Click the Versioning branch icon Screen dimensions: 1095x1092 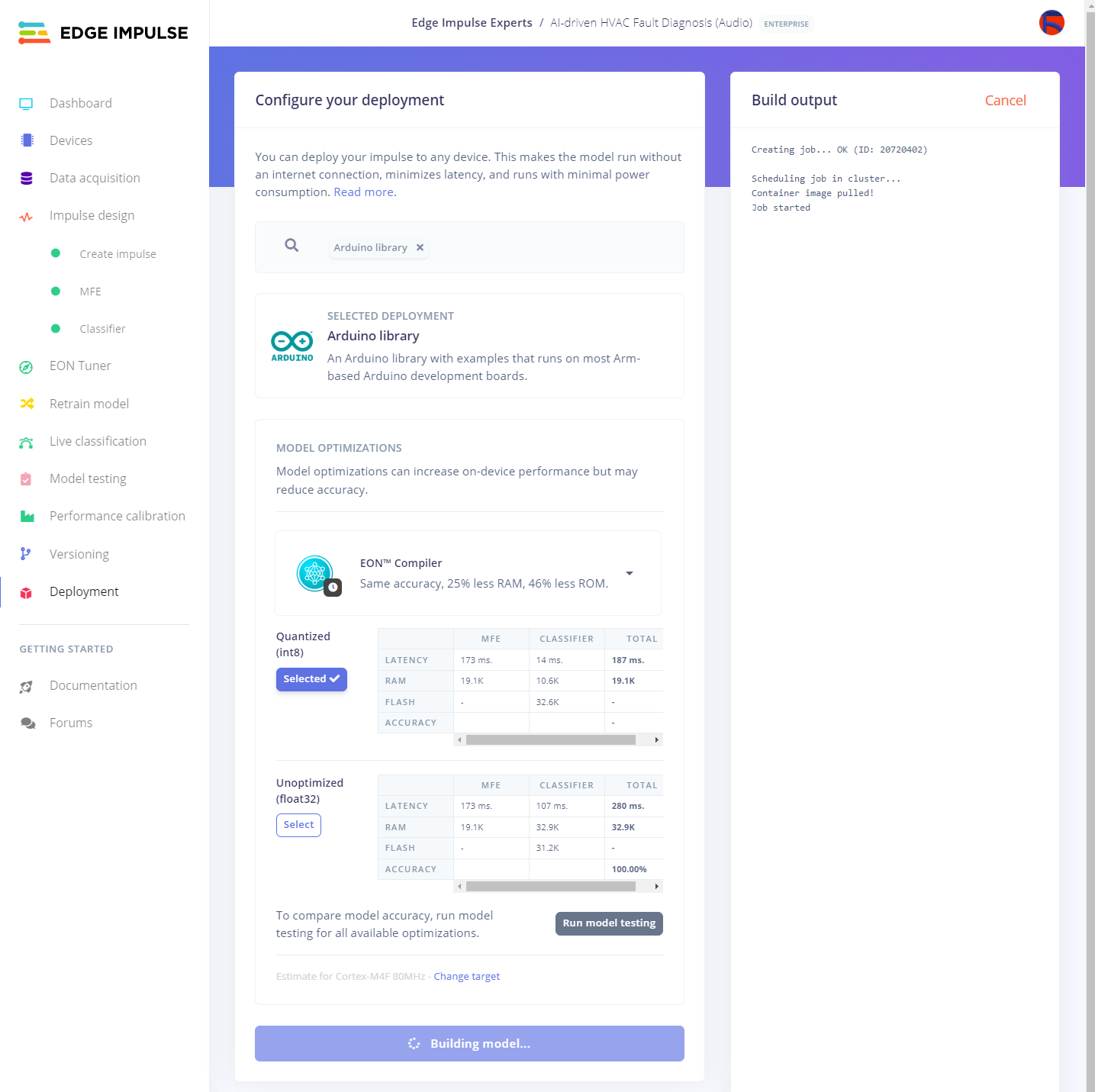click(26, 554)
